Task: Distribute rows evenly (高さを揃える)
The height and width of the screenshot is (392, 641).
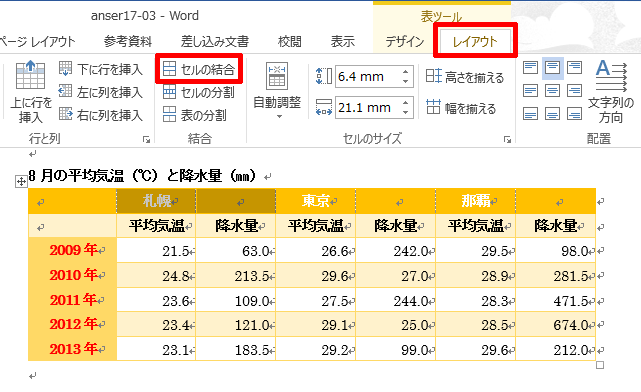Action: pos(465,76)
